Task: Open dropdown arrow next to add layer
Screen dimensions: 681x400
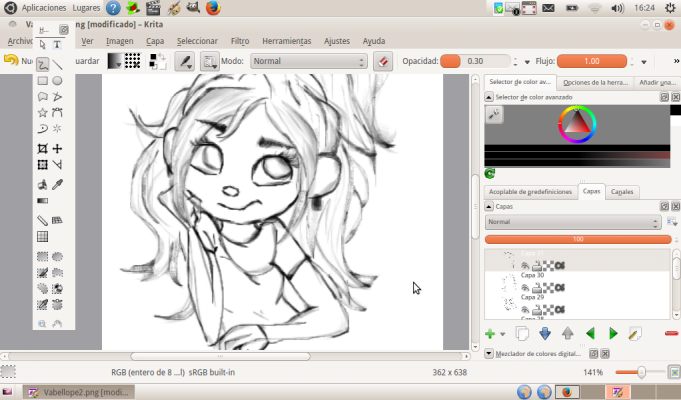Action: [x=502, y=334]
